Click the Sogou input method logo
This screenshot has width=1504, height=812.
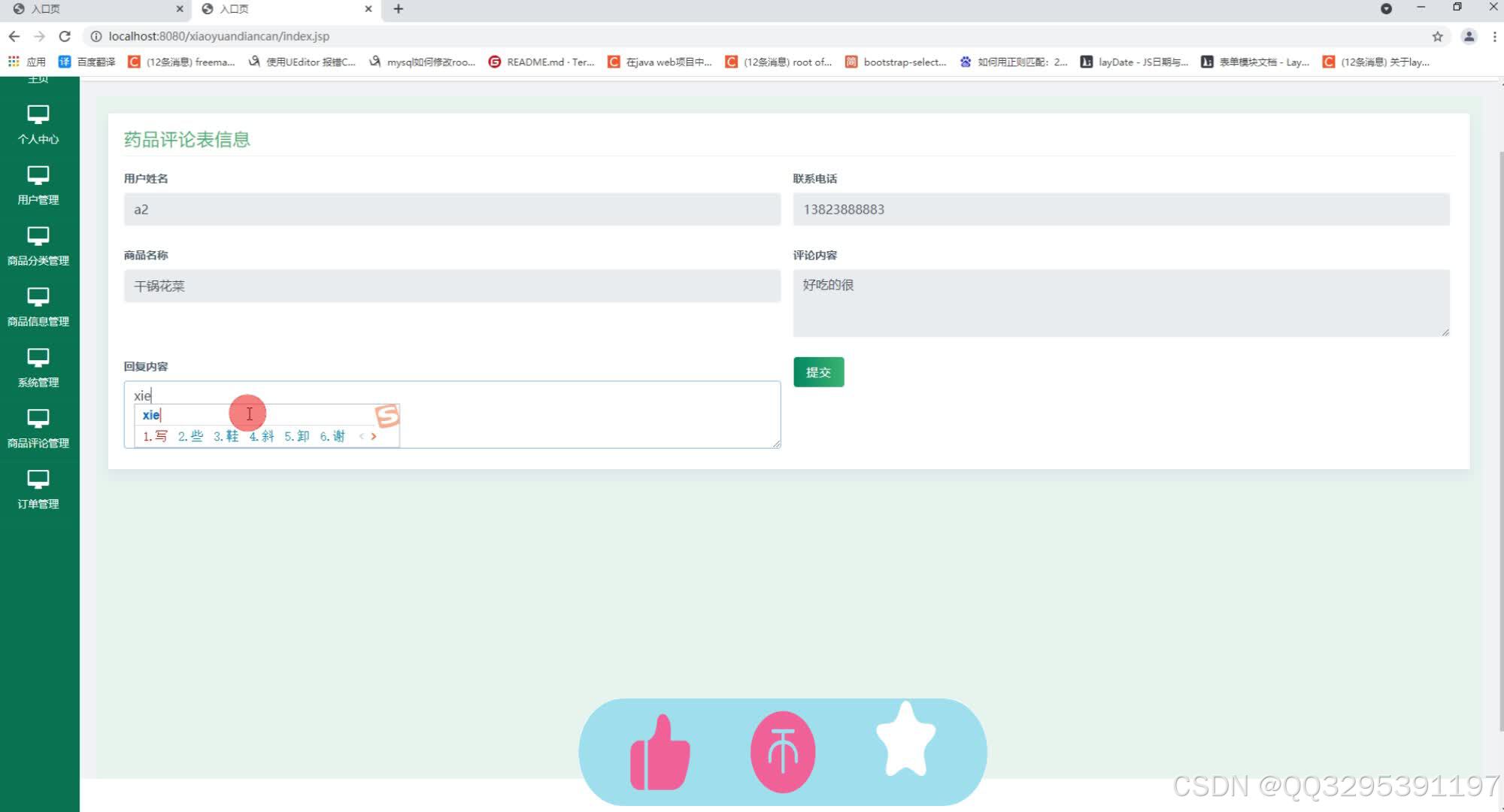click(387, 415)
